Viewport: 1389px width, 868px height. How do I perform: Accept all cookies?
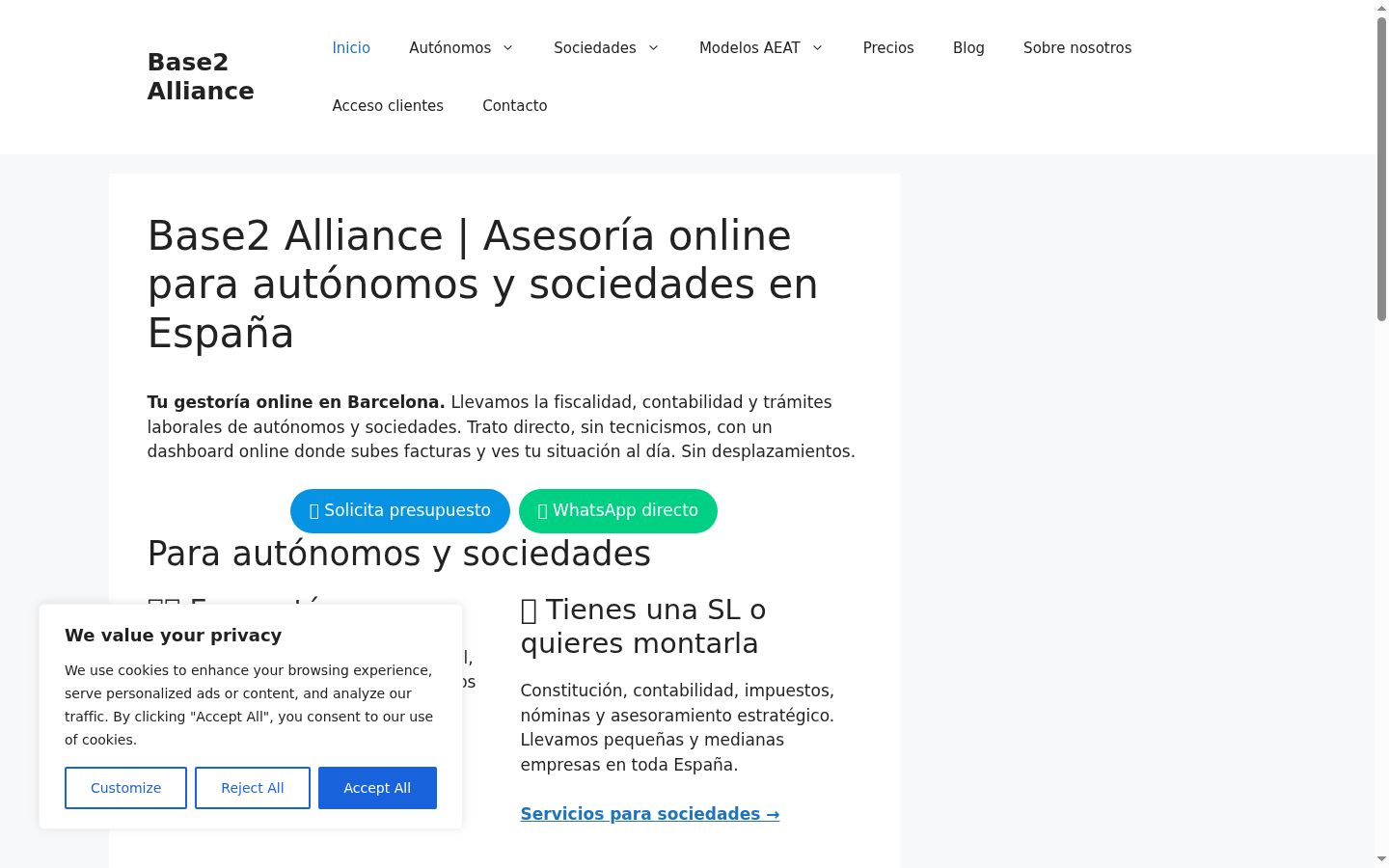coord(377,788)
